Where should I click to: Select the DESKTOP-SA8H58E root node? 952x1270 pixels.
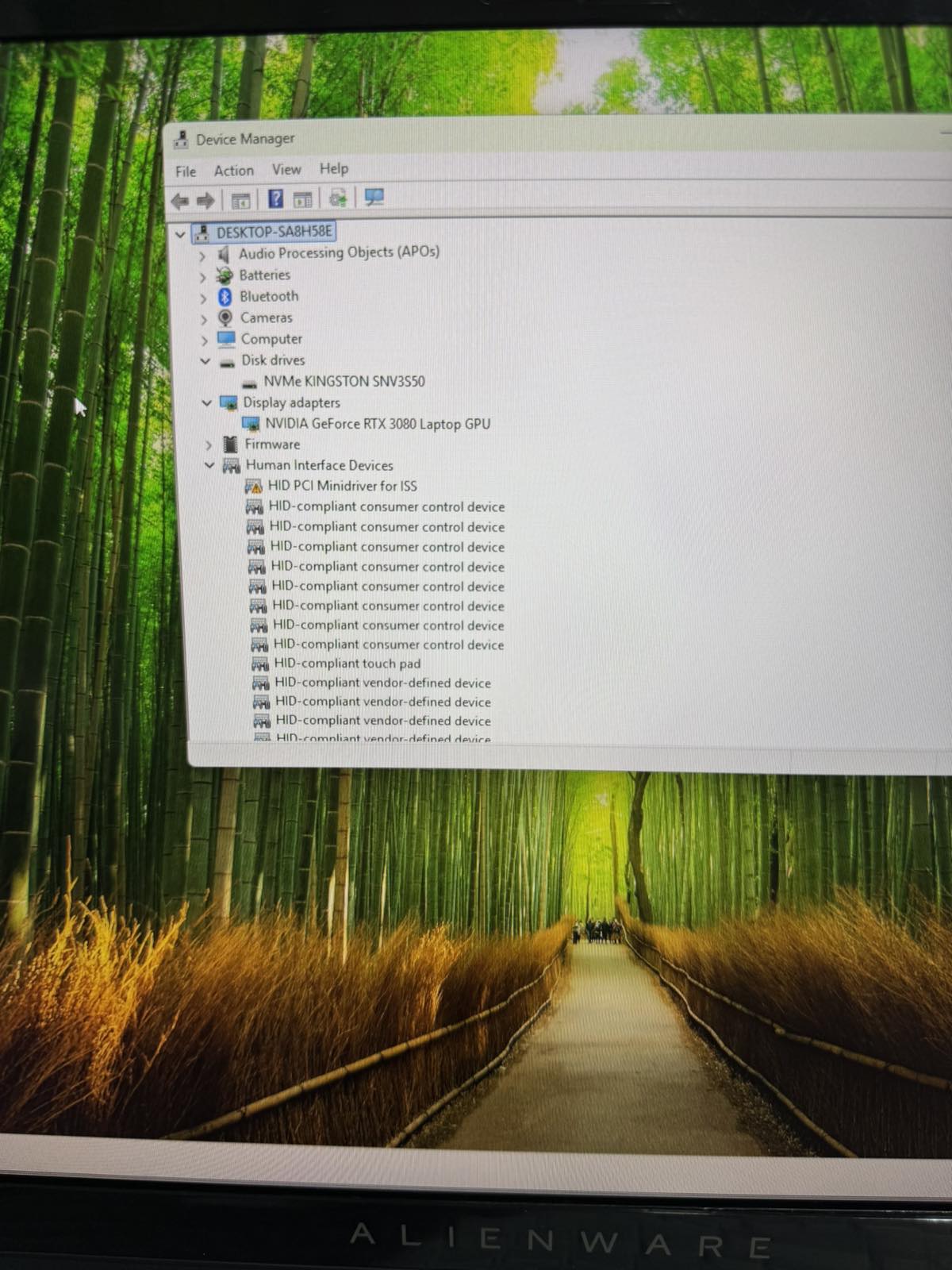pyautogui.click(x=274, y=232)
